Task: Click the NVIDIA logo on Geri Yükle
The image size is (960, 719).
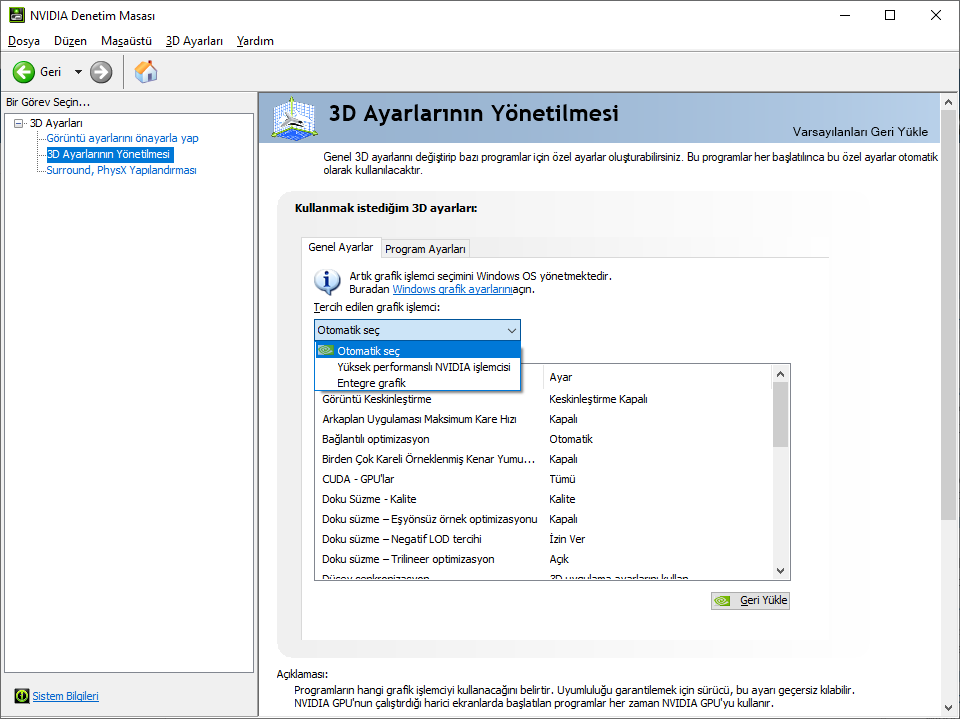Action: pyautogui.click(x=722, y=601)
